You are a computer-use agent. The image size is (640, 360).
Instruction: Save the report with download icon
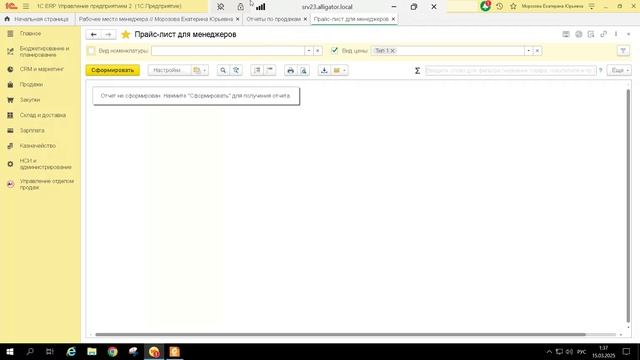tap(324, 70)
